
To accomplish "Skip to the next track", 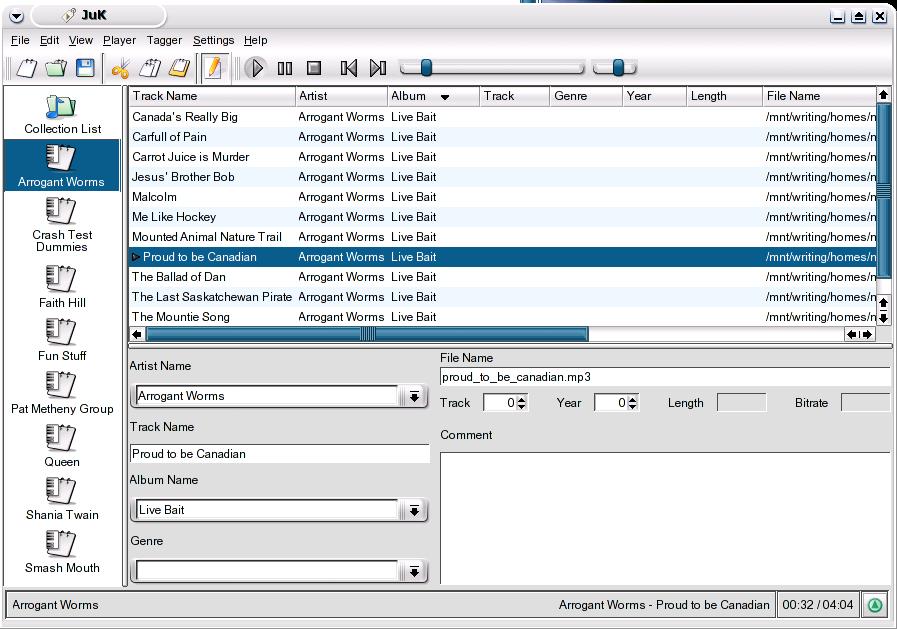I will tap(377, 68).
